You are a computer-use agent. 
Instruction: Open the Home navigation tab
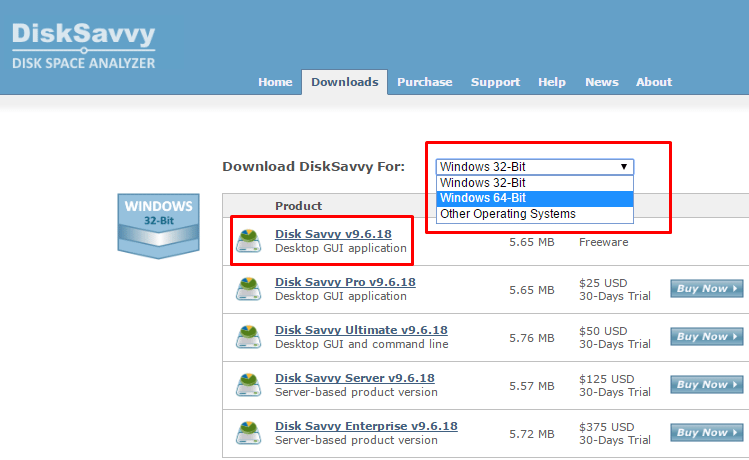pos(275,82)
